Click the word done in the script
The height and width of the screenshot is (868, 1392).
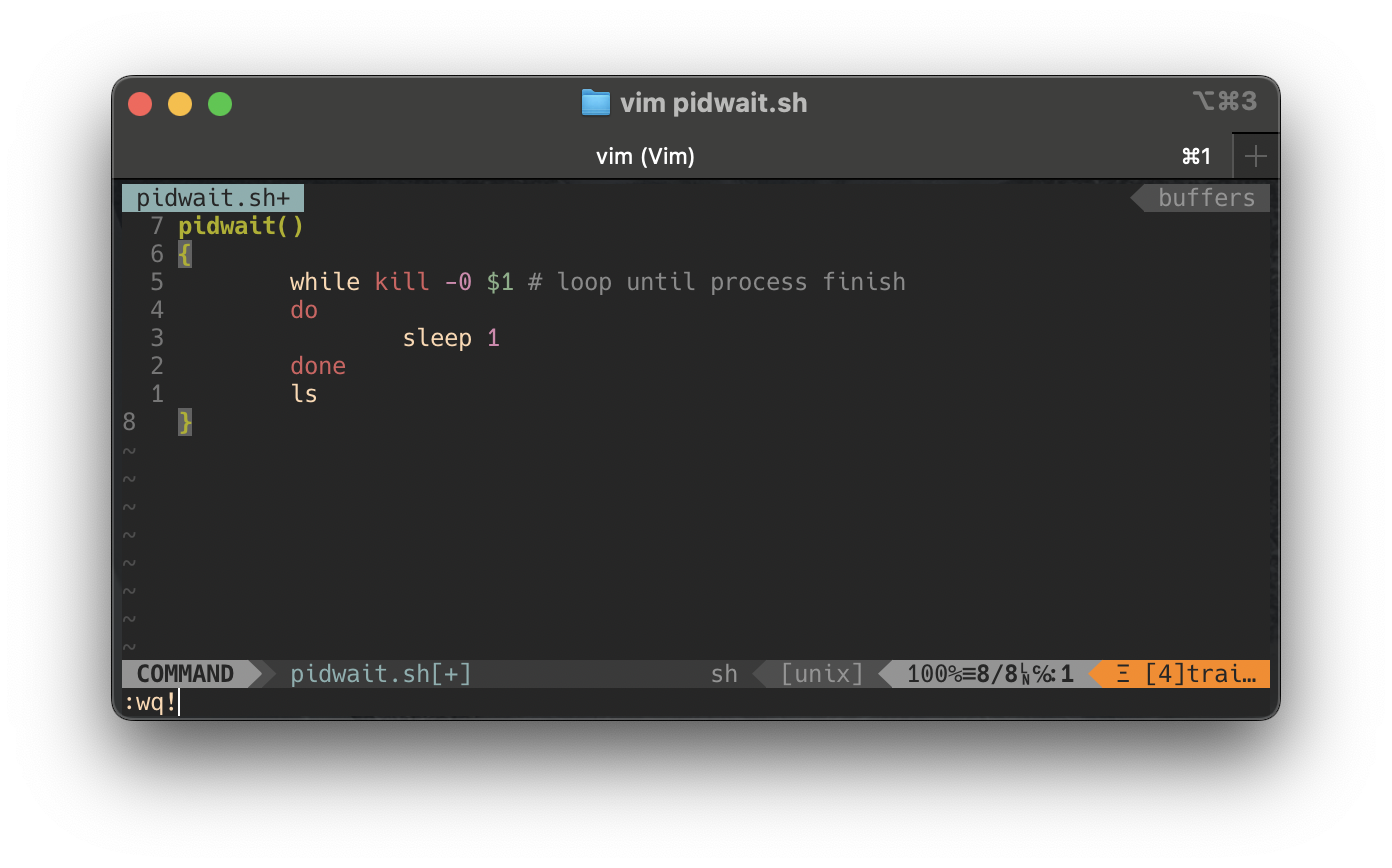point(318,366)
